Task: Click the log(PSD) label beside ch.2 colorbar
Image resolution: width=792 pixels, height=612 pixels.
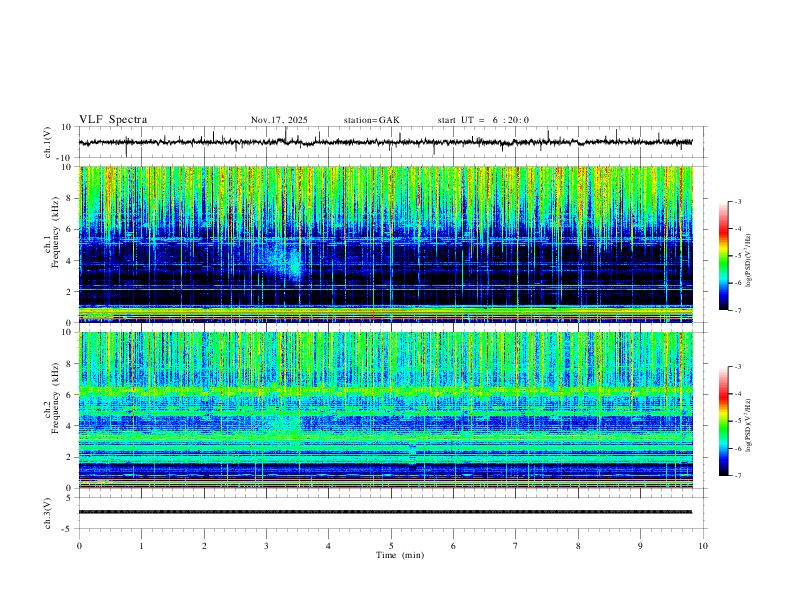Action: [749, 425]
